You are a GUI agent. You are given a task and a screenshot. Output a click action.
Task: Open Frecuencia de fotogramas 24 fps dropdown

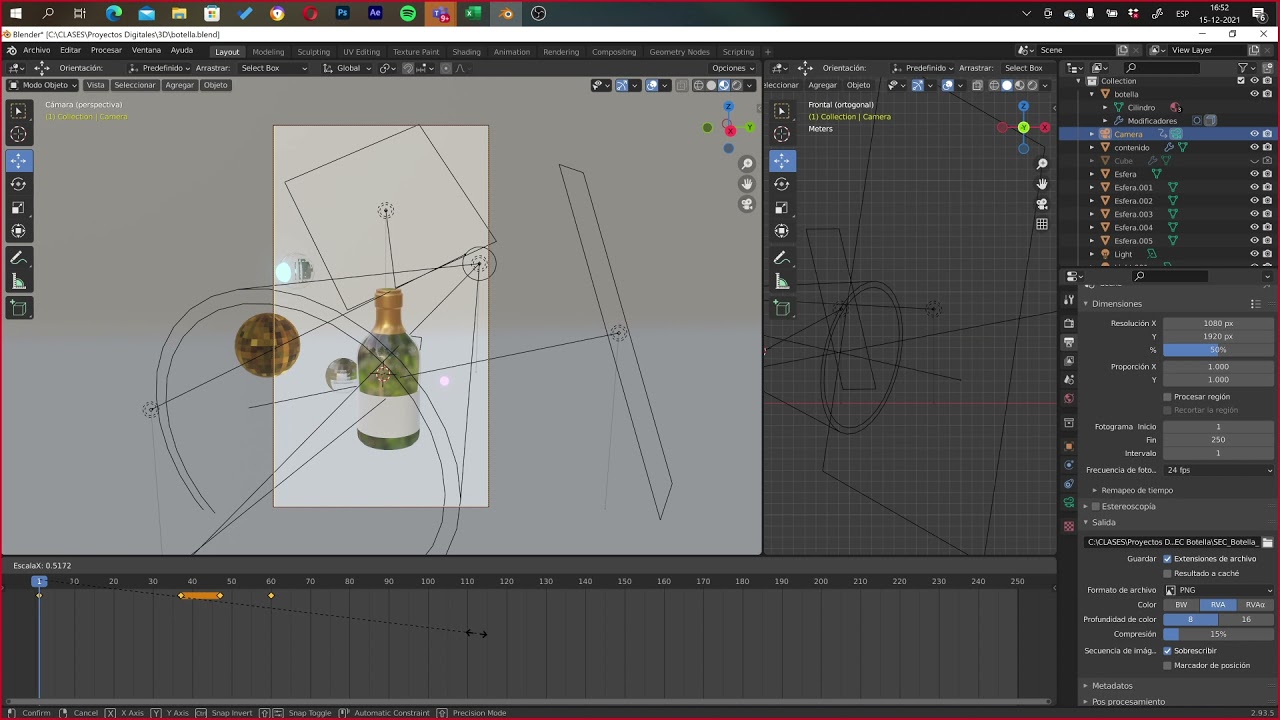1219,470
